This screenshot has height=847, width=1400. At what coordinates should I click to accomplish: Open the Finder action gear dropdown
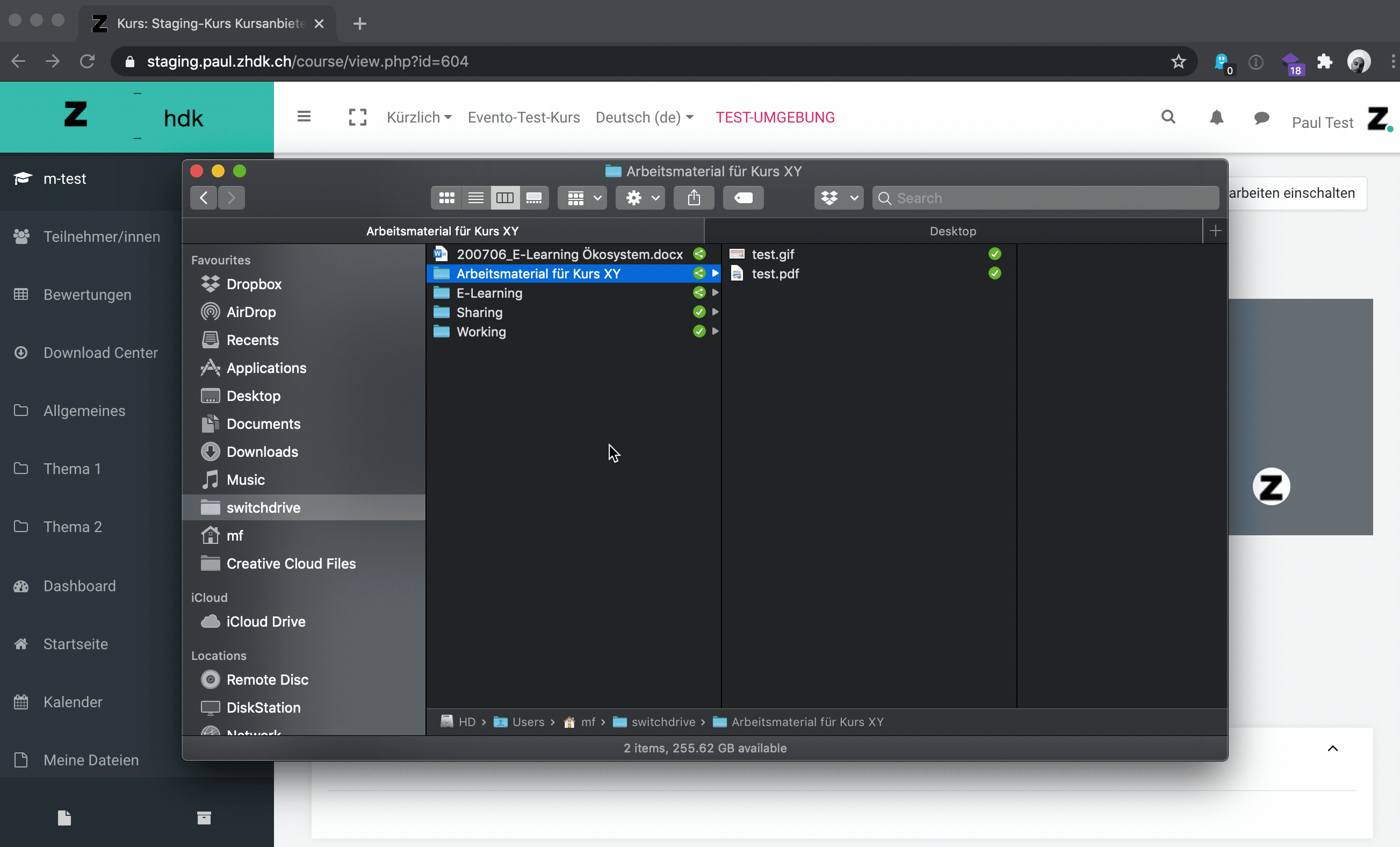coord(640,198)
